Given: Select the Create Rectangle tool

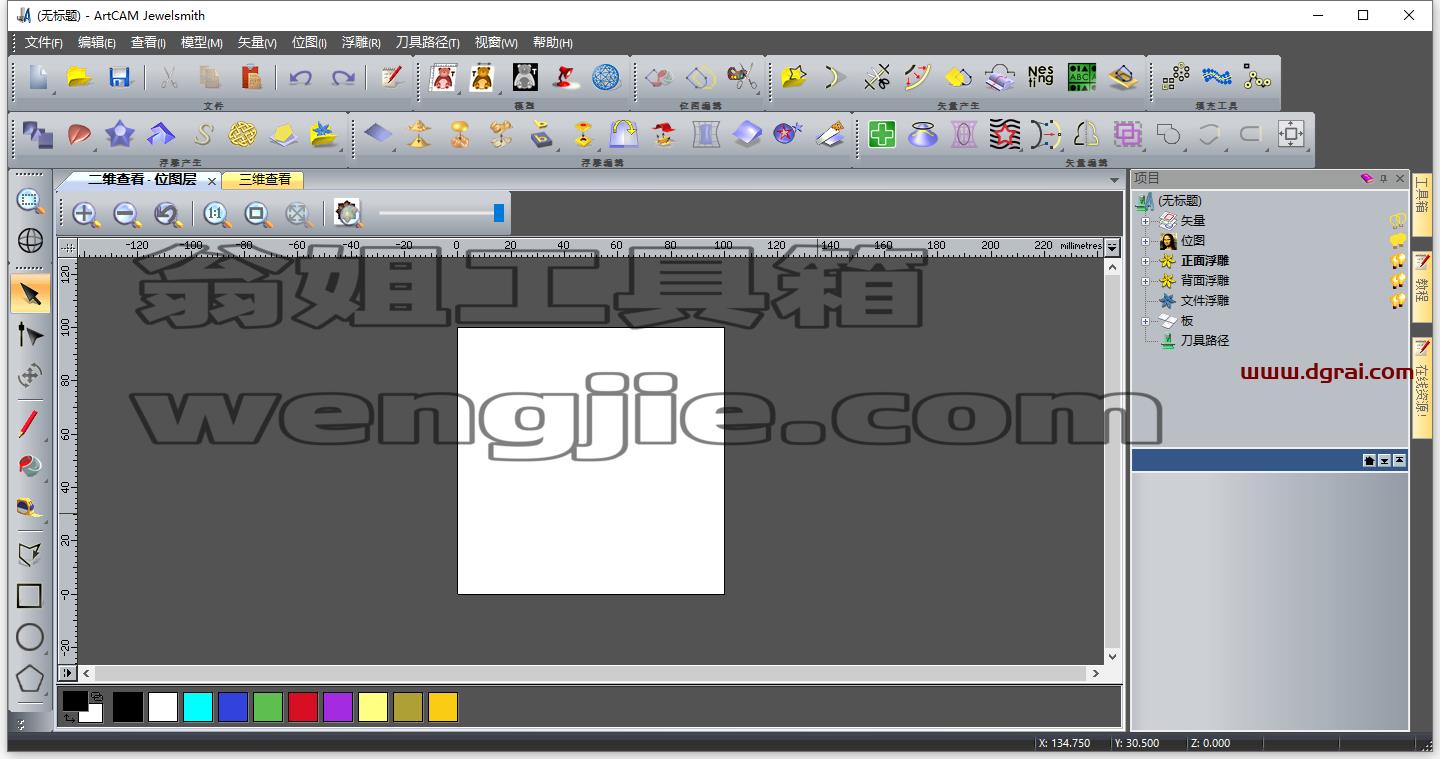Looking at the screenshot, I should 30,596.
